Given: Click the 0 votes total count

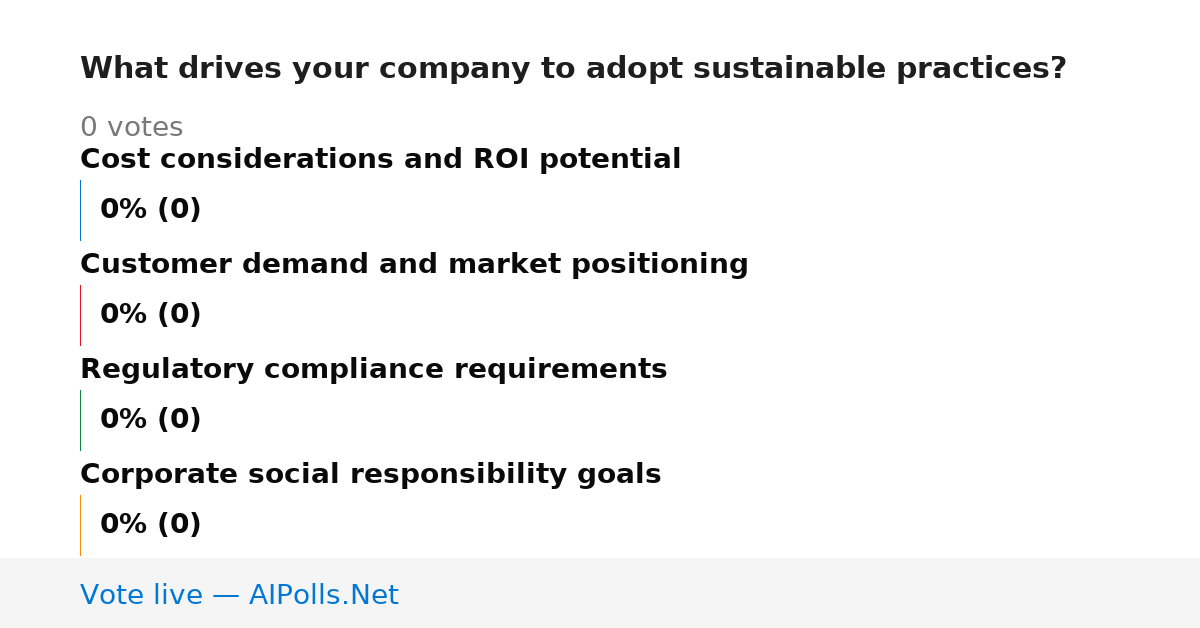Looking at the screenshot, I should pyautogui.click(x=131, y=128).
